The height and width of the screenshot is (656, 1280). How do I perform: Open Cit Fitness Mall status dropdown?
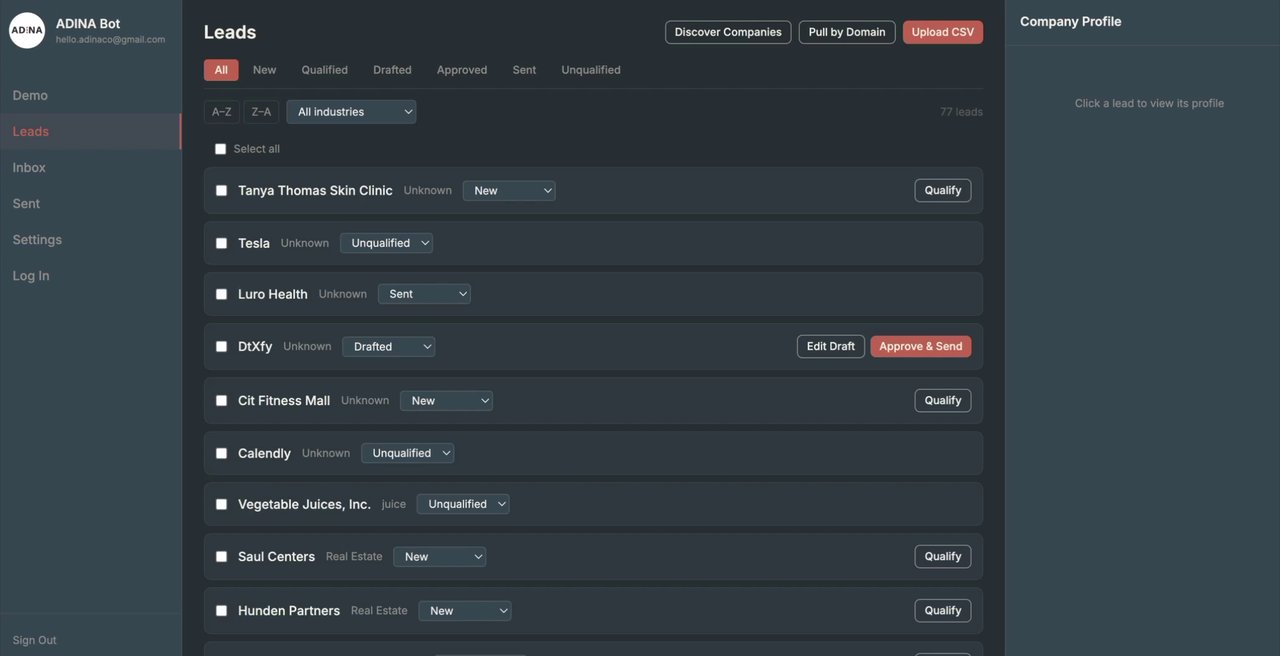(446, 400)
